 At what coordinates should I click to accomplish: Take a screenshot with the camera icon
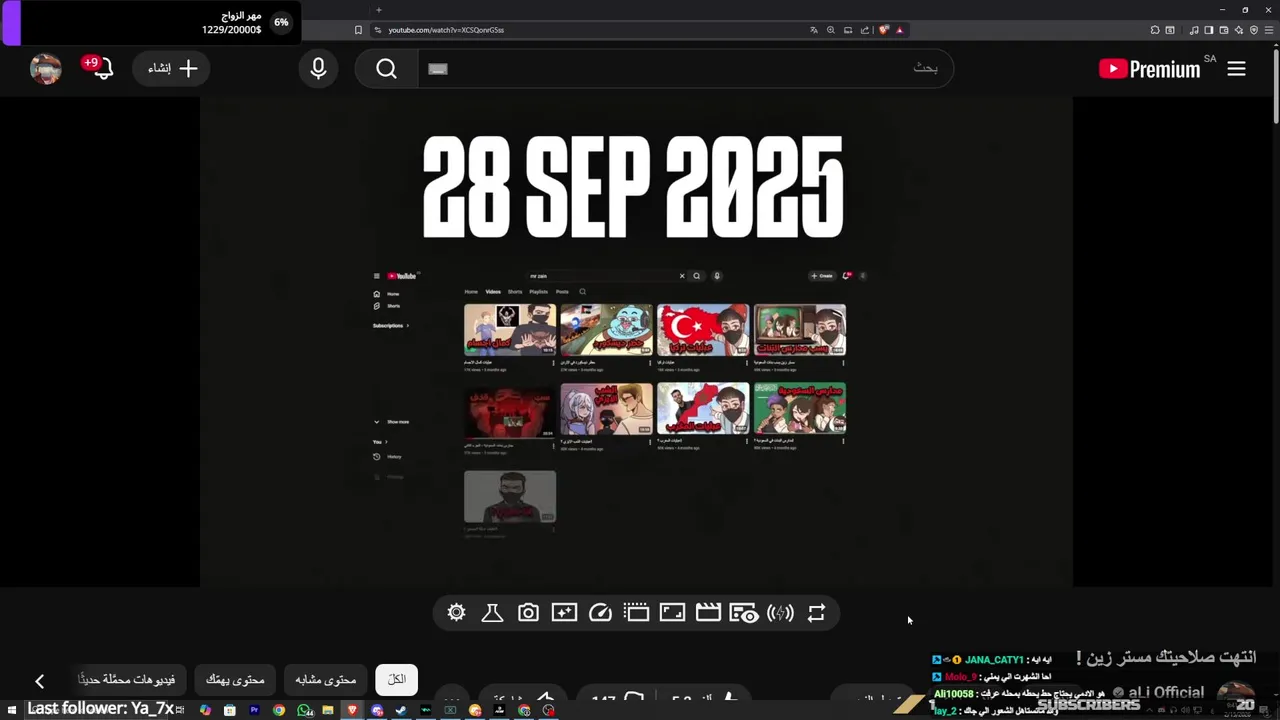(x=528, y=613)
